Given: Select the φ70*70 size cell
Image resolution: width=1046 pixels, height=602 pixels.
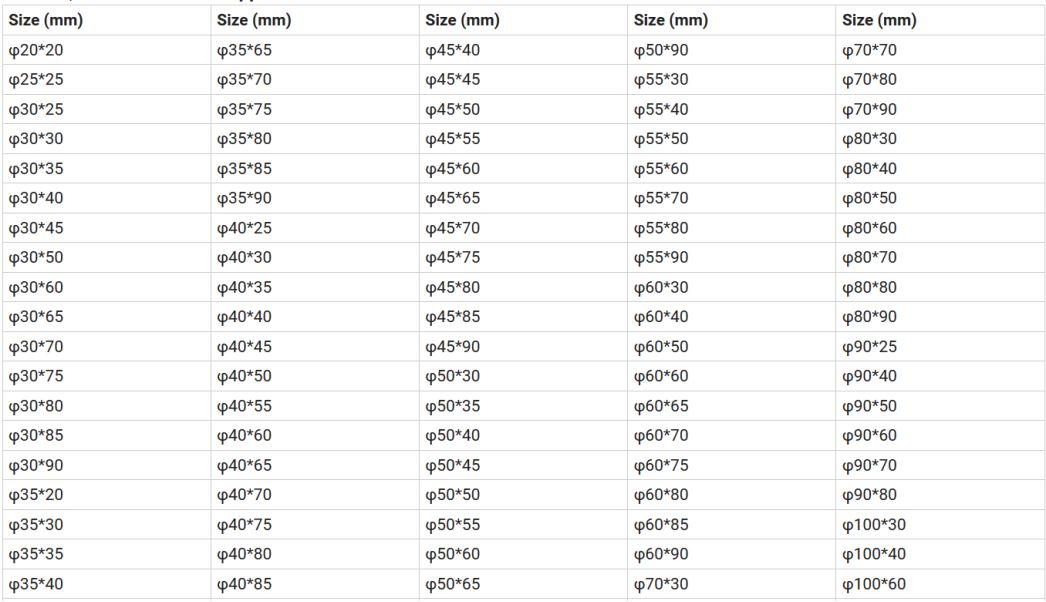Looking at the screenshot, I should click(940, 50).
